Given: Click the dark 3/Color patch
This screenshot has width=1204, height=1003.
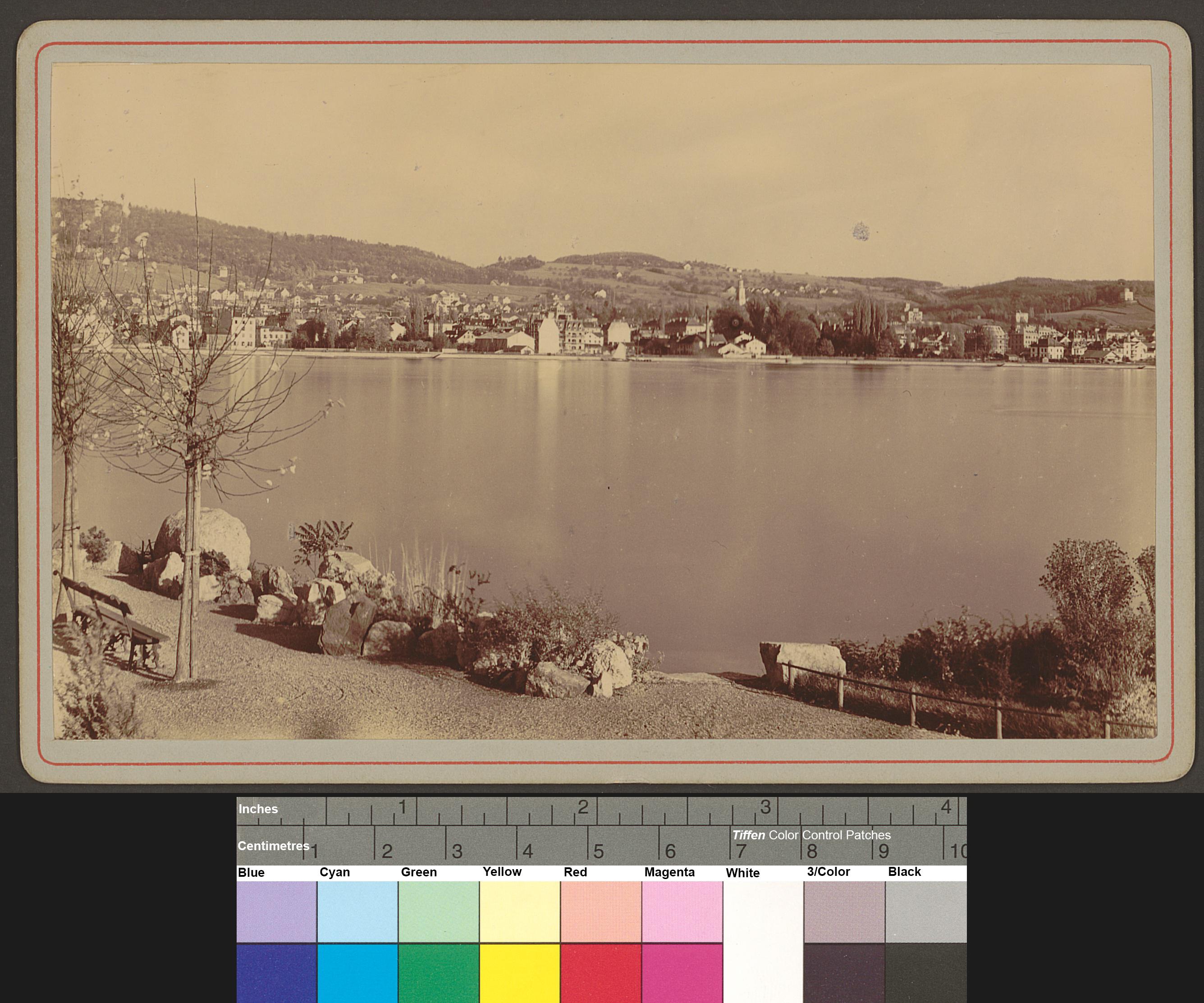Looking at the screenshot, I should pyautogui.click(x=844, y=973).
